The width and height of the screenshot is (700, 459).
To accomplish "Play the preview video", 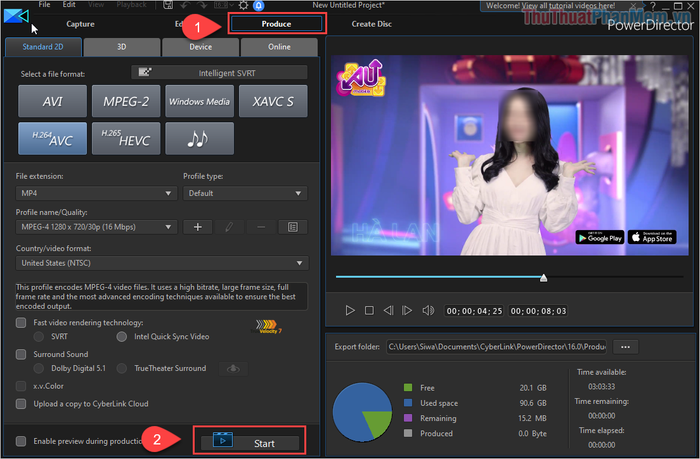I will pyautogui.click(x=350, y=310).
